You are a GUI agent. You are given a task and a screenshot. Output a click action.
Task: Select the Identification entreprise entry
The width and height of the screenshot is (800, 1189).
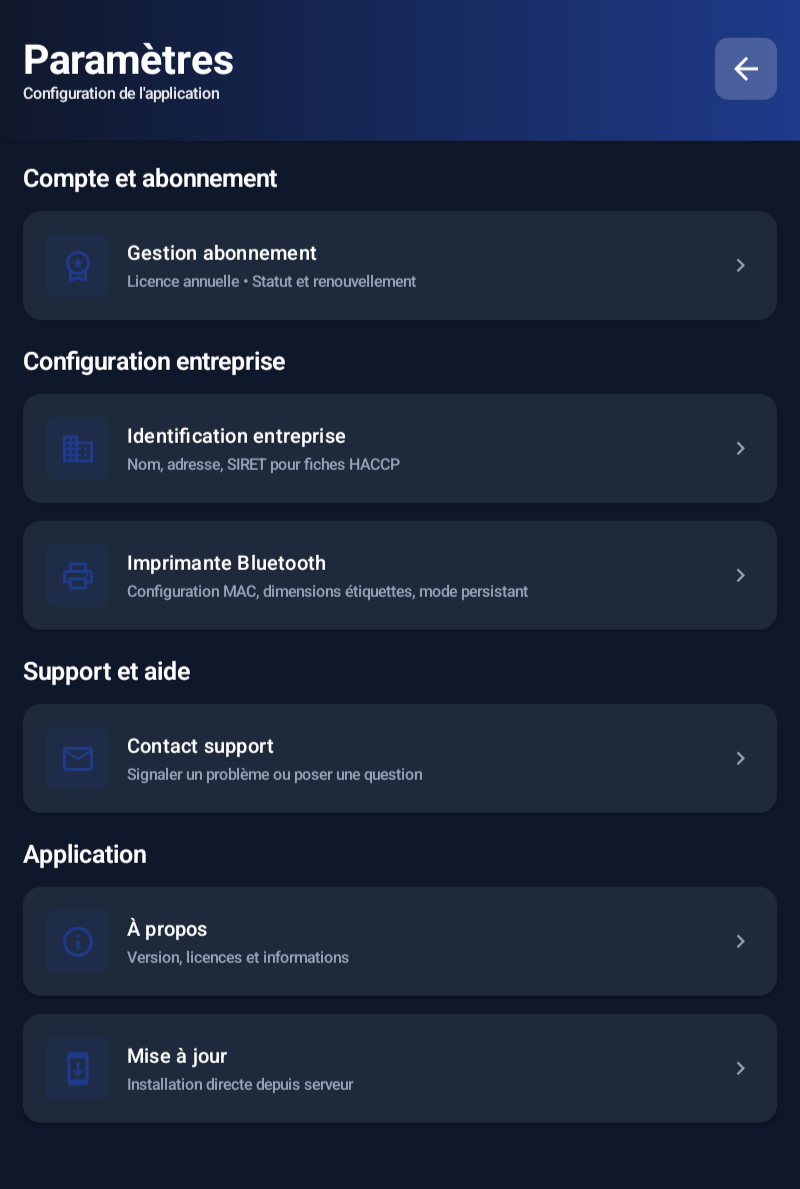click(x=400, y=448)
